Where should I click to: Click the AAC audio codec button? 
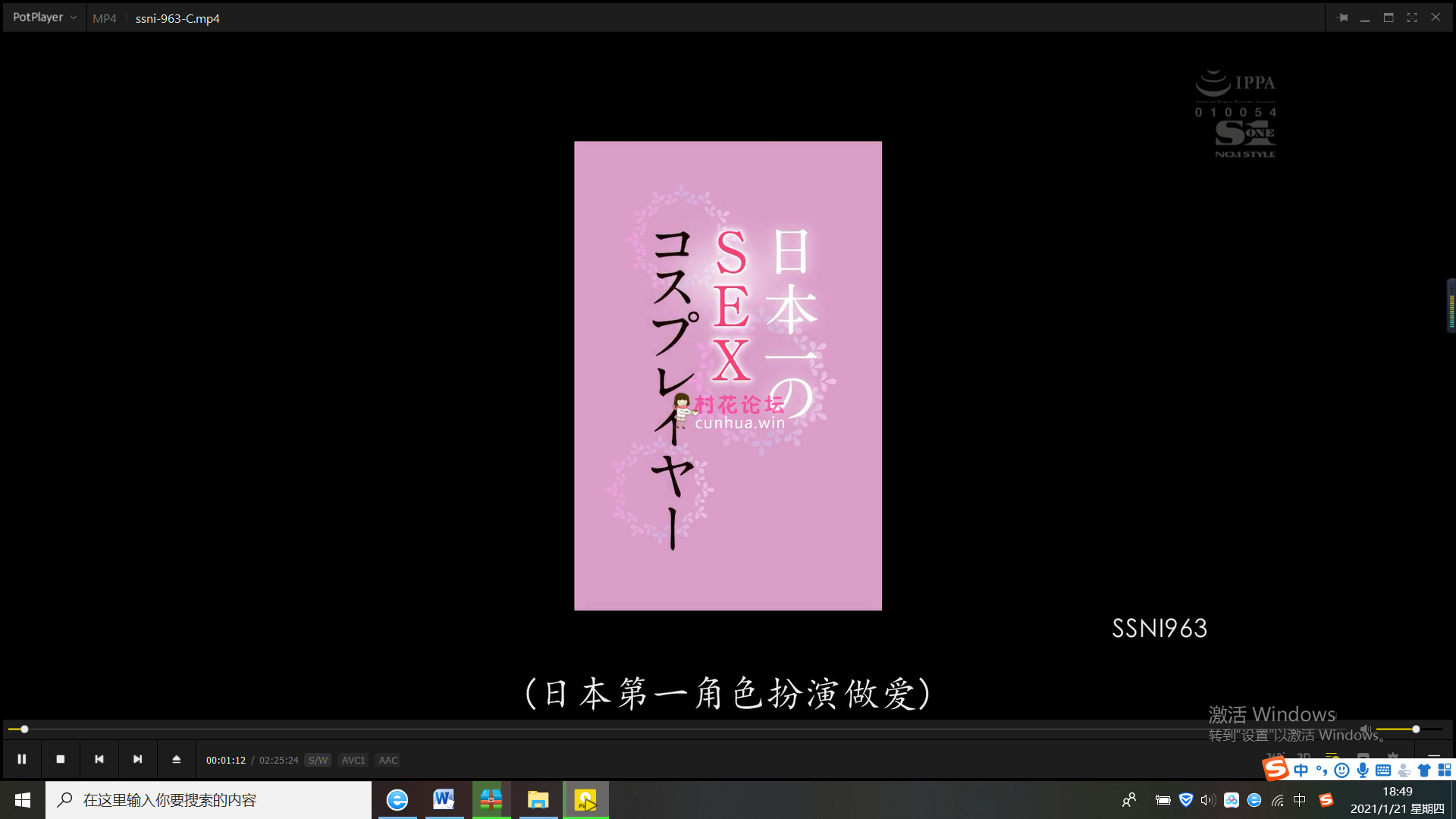pos(388,760)
